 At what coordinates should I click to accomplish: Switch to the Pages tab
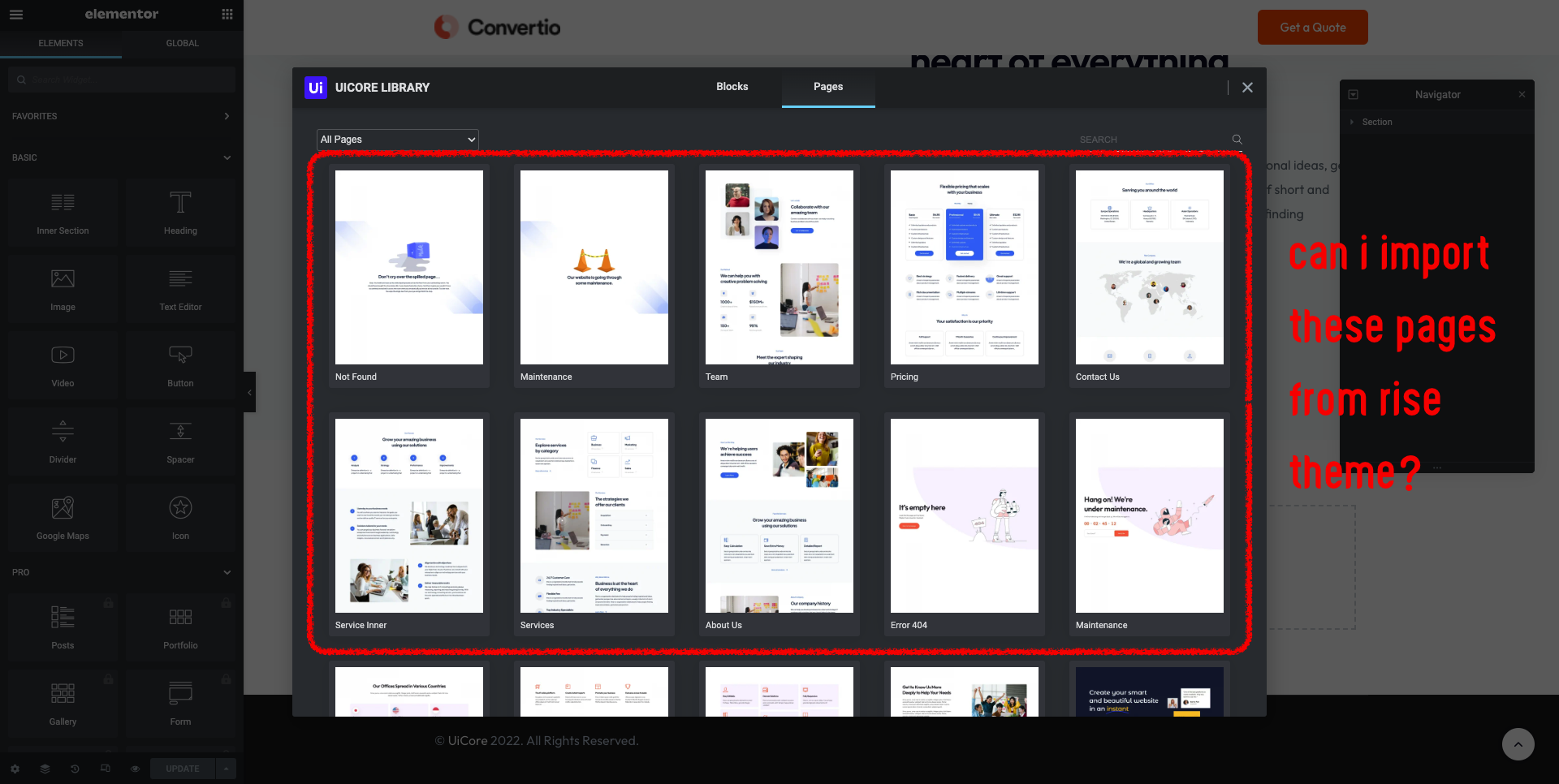pyautogui.click(x=828, y=87)
